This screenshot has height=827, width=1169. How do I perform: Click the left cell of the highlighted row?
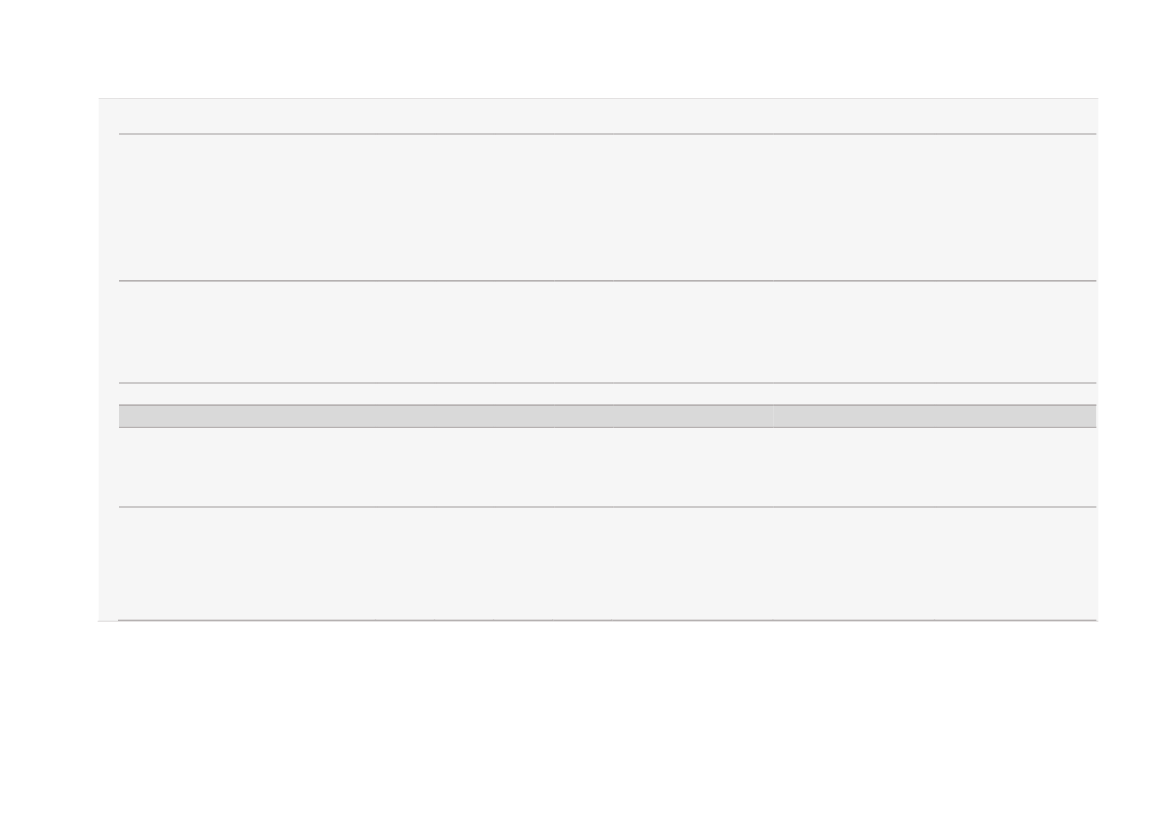pos(447,416)
